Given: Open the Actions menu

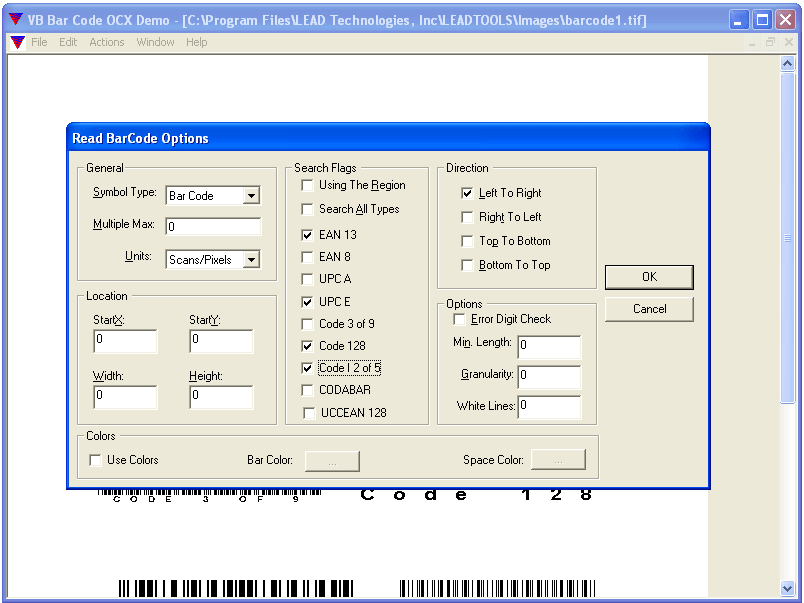Looking at the screenshot, I should [106, 42].
